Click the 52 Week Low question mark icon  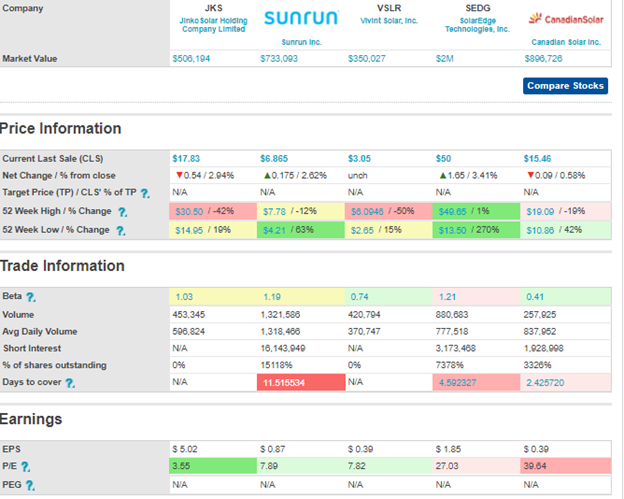tap(120, 230)
